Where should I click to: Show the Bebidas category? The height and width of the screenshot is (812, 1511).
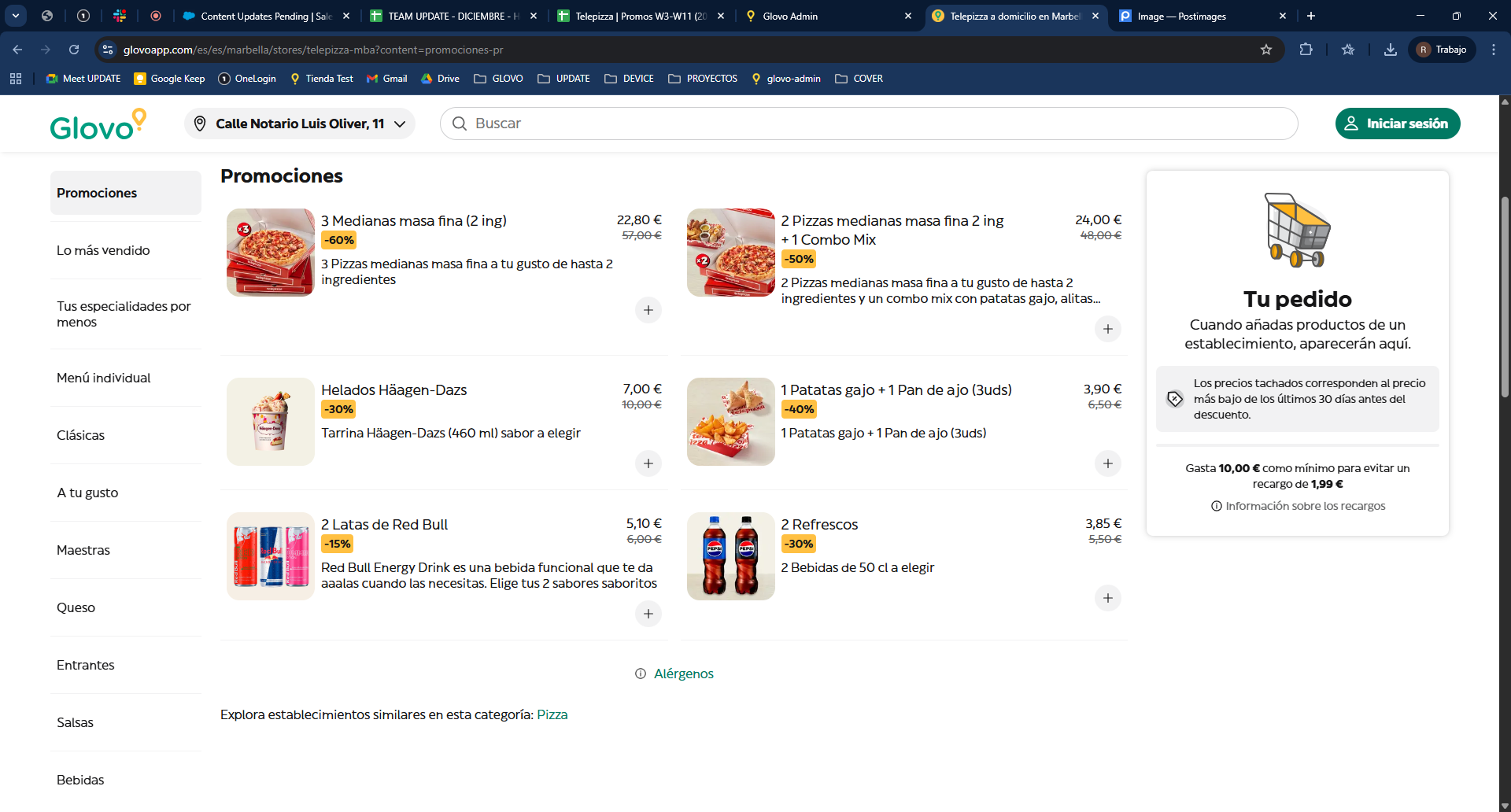126,780
